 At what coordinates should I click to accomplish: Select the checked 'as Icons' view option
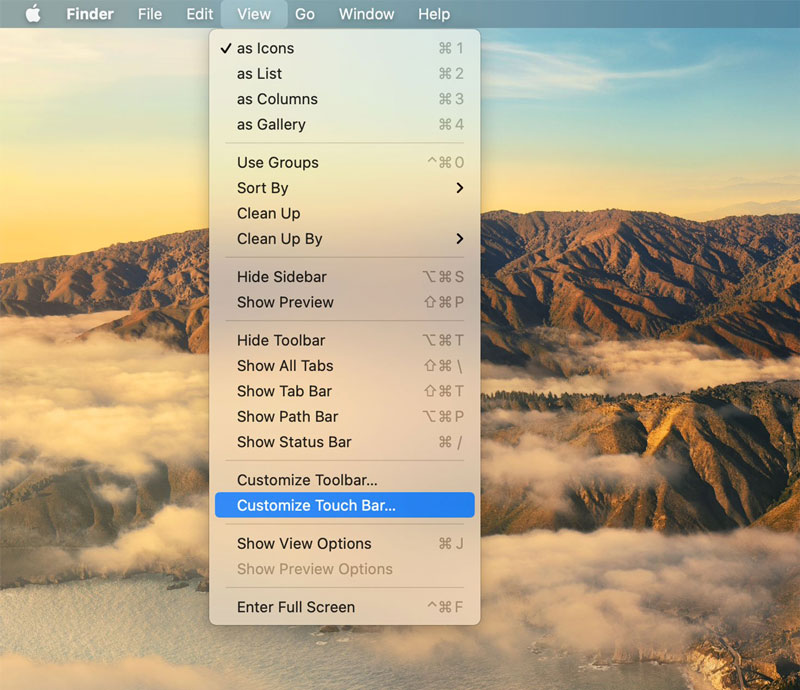pyautogui.click(x=265, y=48)
